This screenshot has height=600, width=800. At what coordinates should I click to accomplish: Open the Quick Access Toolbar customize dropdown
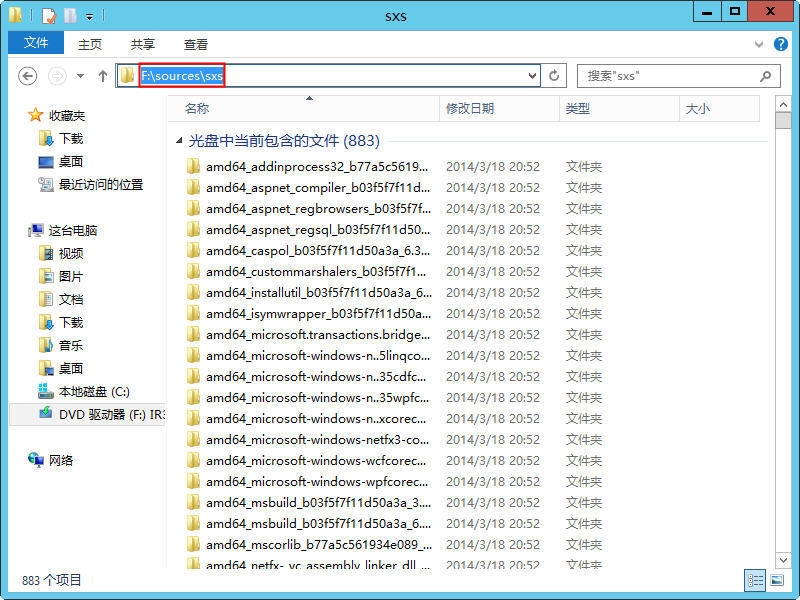[x=89, y=17]
